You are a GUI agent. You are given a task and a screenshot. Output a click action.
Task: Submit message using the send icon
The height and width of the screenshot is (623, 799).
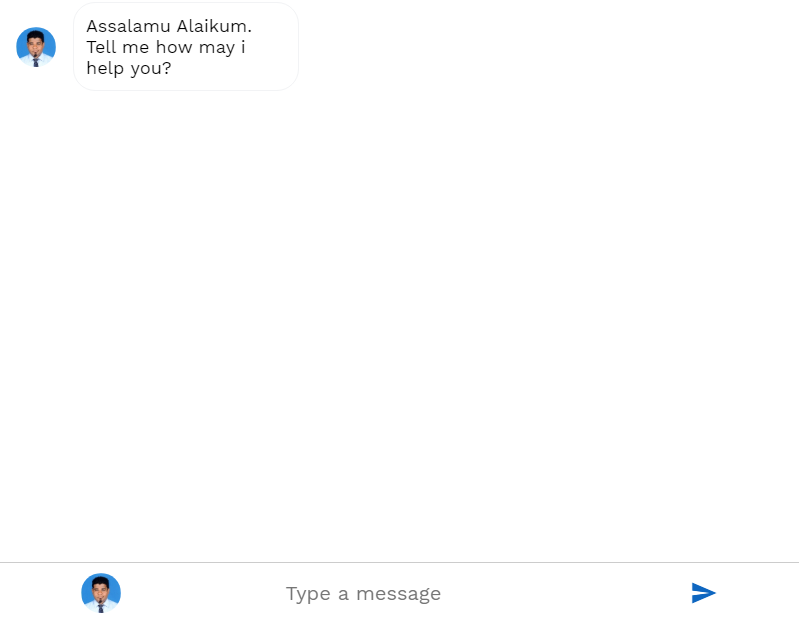click(703, 593)
